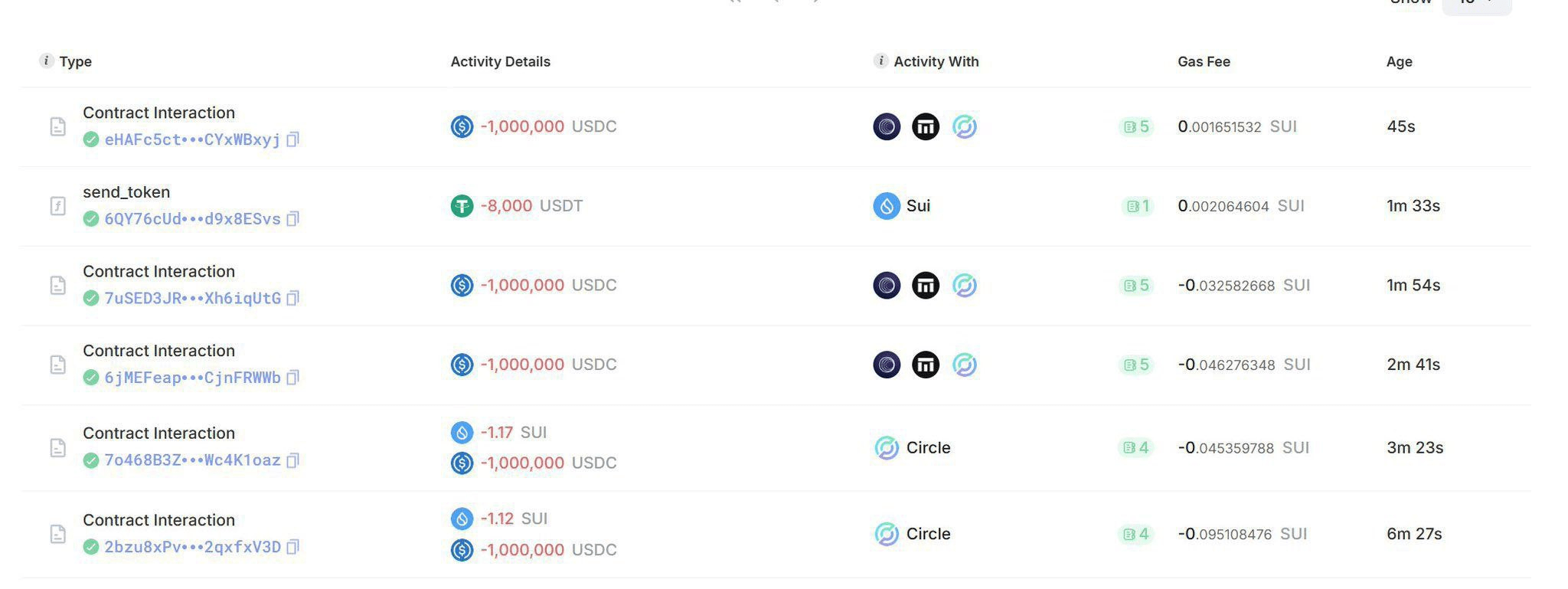Copy transaction hash eHAFc5ct•••CYxWBxyj
Screen dimensions: 1568x589
292,139
